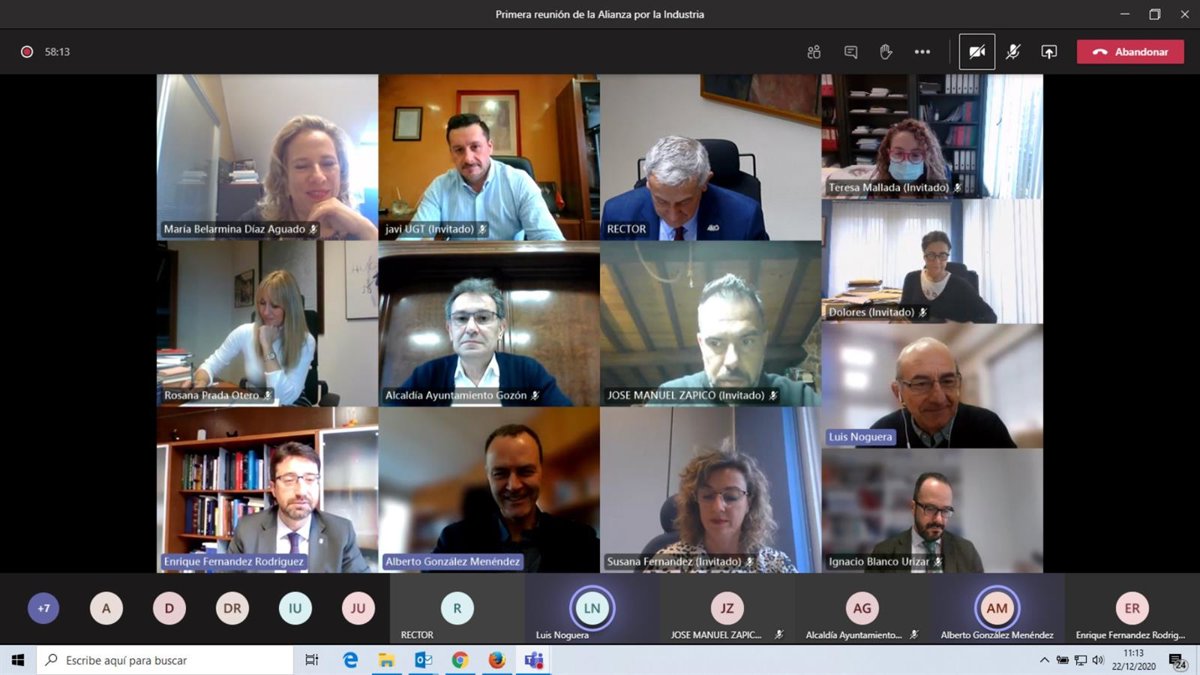Share your screen content
This screenshot has height=675, width=1200.
point(1049,52)
